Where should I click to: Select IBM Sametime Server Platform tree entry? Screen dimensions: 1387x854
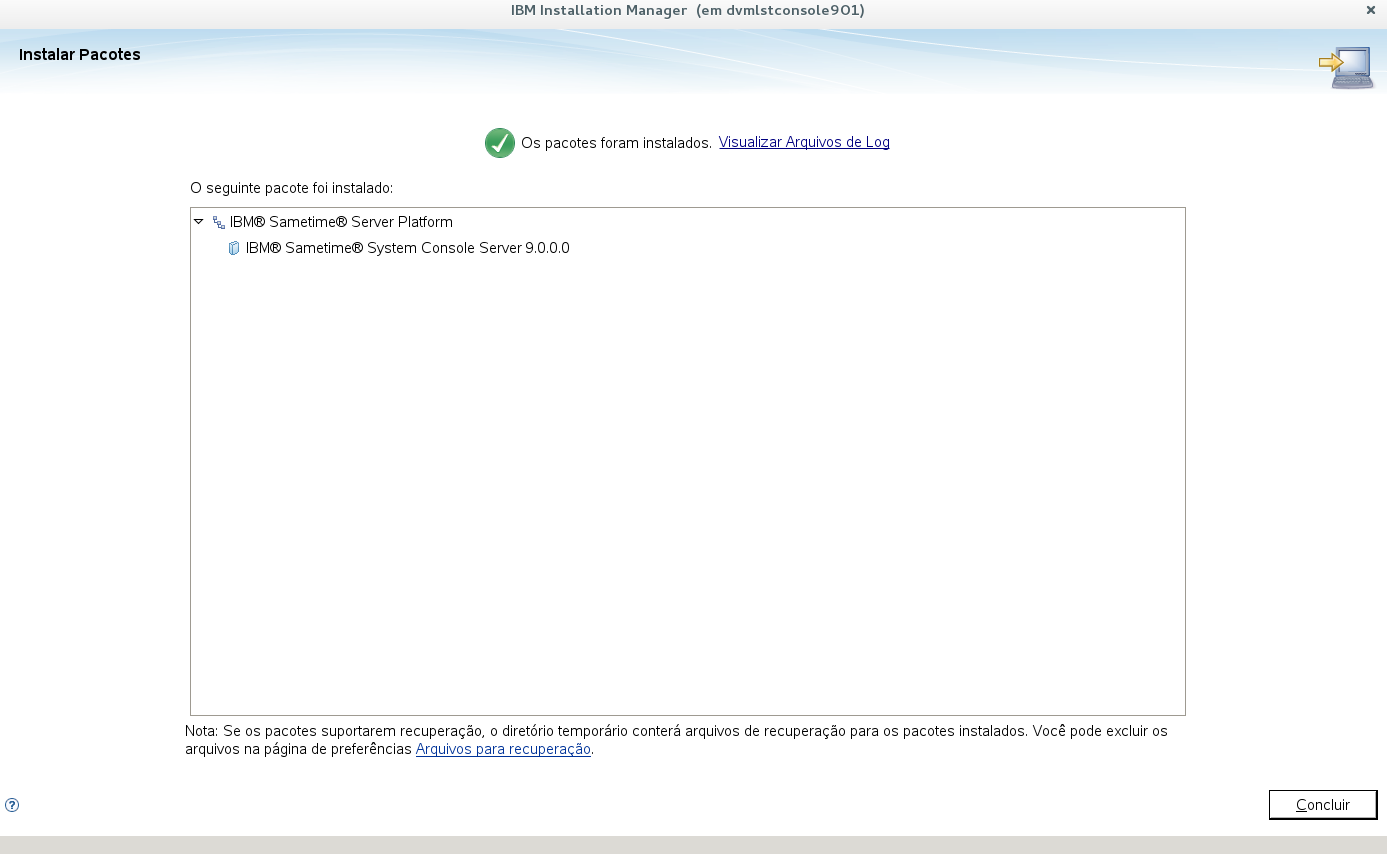tap(341, 222)
